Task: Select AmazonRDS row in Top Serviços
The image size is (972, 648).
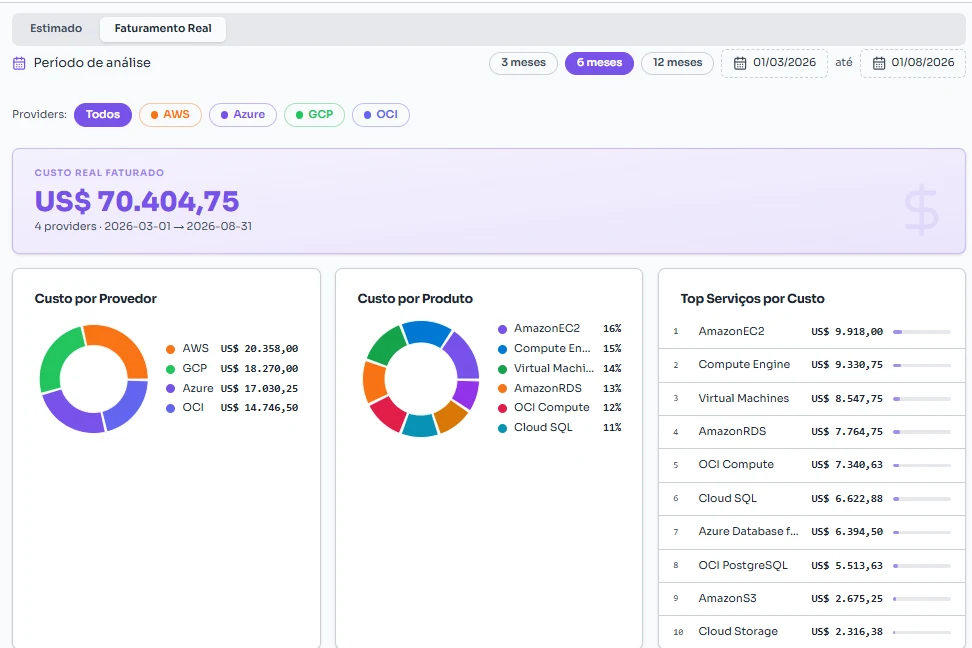Action: pyautogui.click(x=811, y=432)
